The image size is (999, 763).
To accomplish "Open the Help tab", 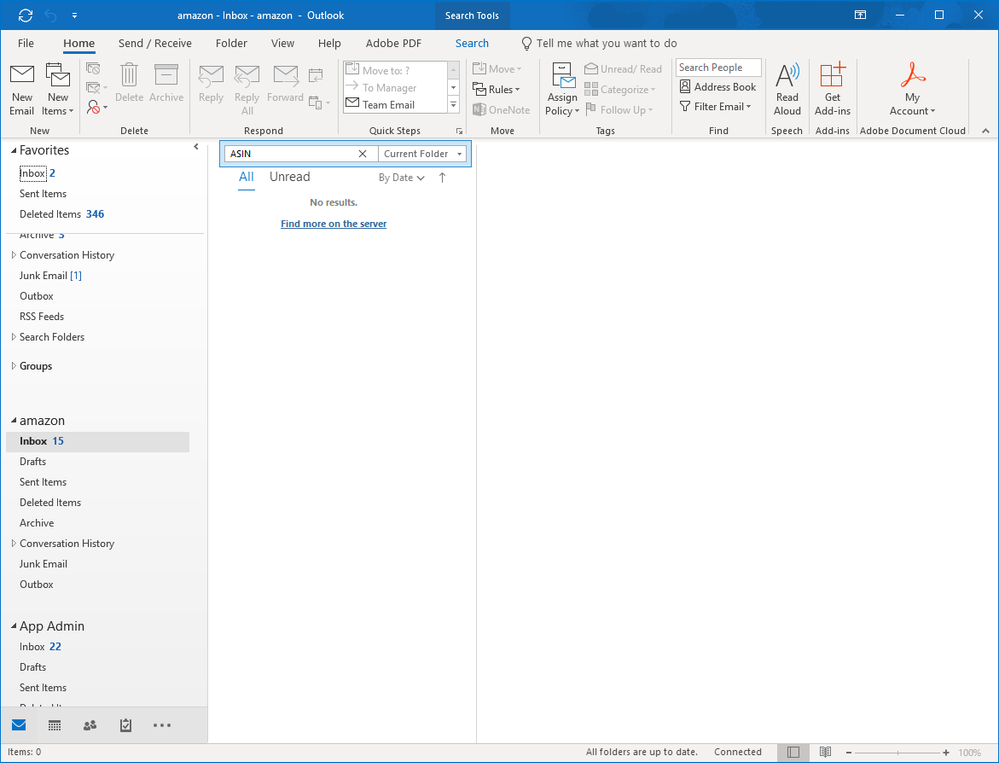I will 329,43.
